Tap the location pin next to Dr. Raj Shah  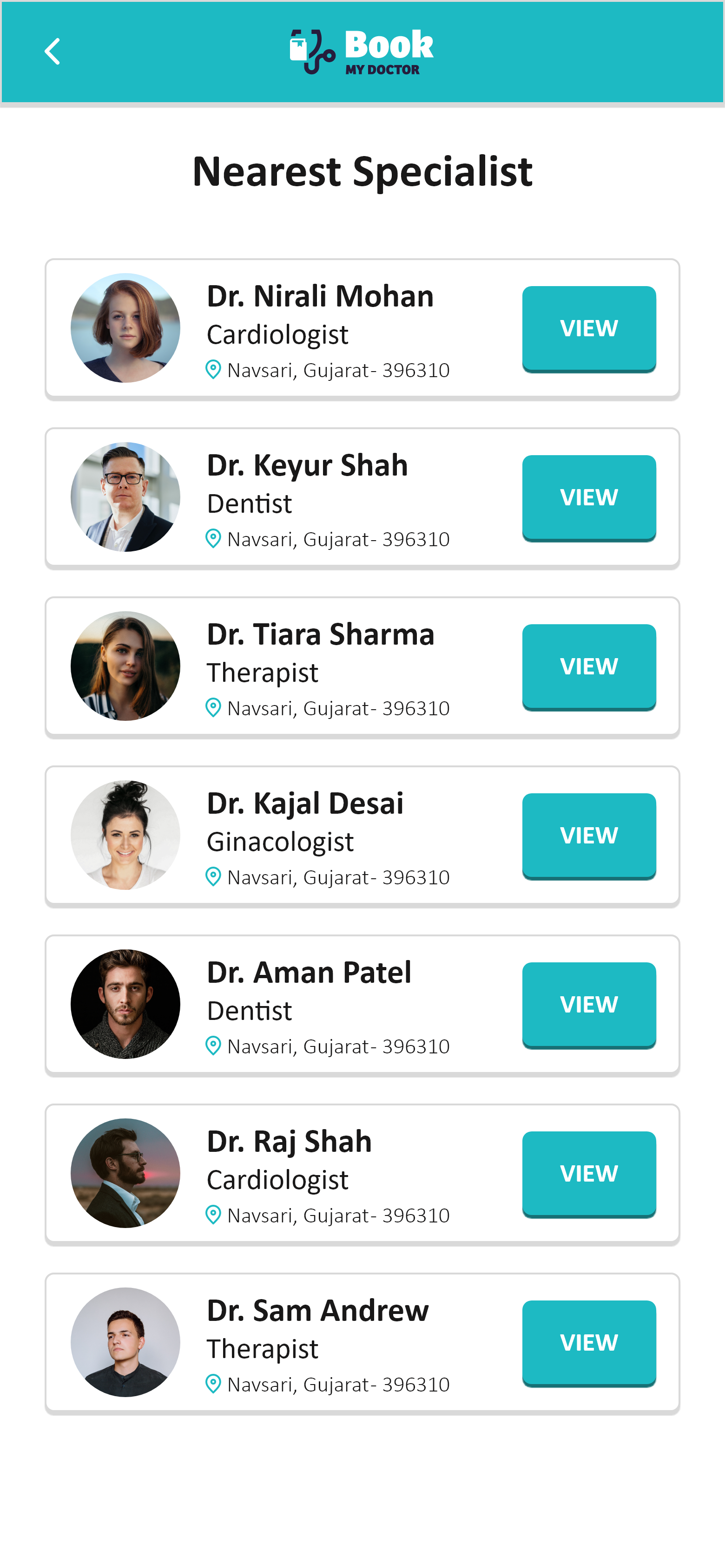213,1215
